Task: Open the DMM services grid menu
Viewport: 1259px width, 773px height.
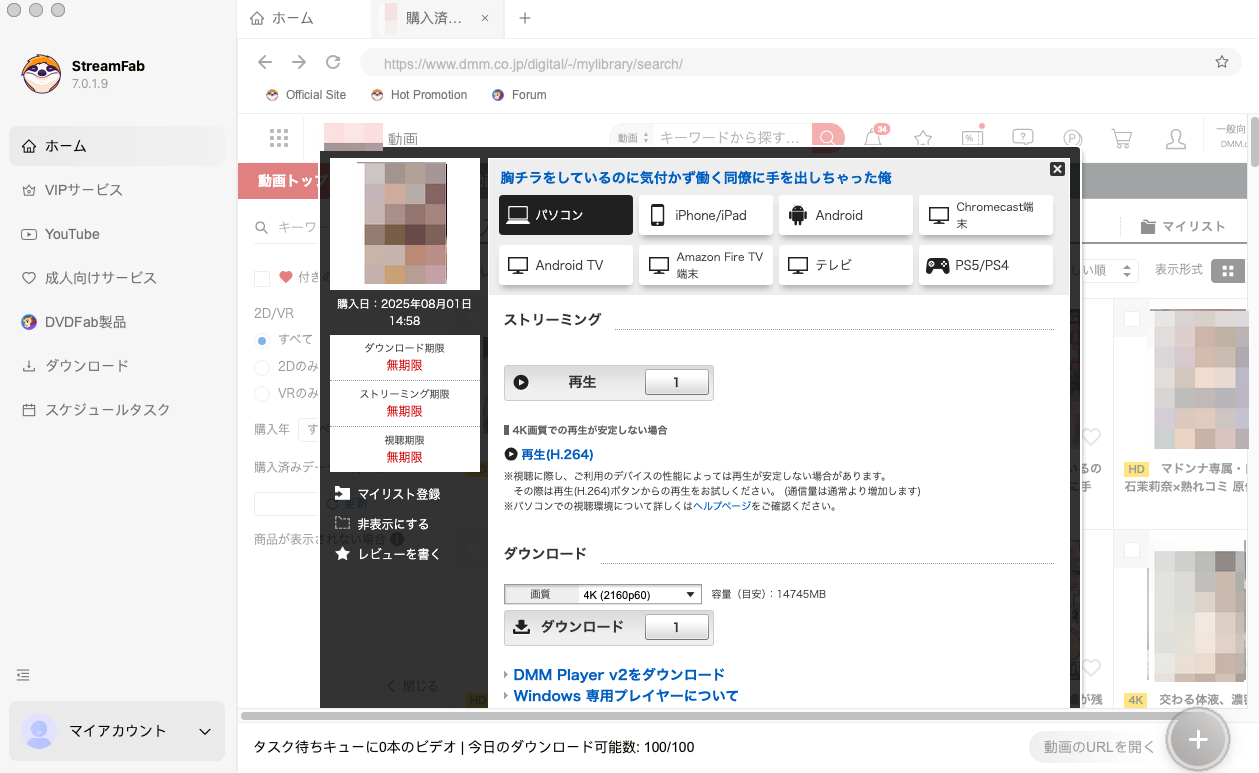Action: [x=279, y=138]
